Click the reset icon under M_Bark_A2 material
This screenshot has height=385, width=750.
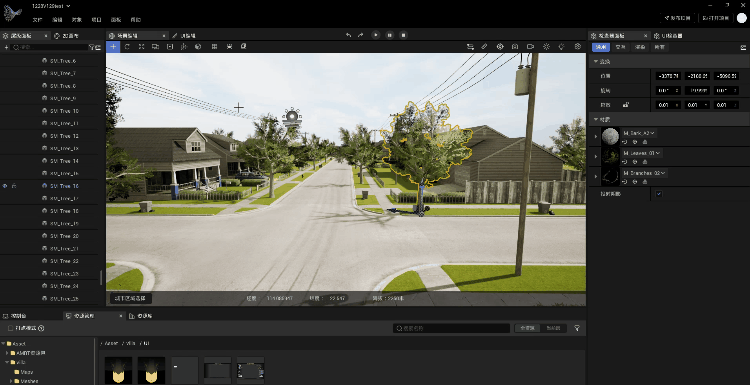[x=625, y=142]
